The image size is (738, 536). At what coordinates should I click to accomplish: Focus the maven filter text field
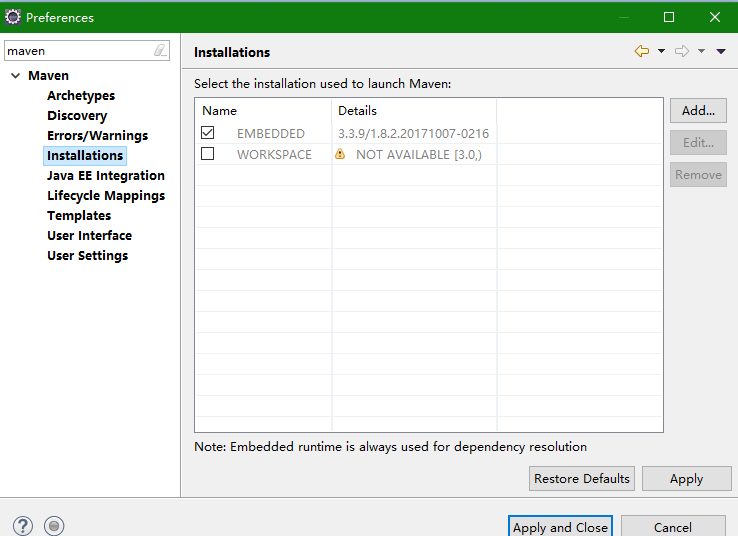pyautogui.click(x=78, y=50)
